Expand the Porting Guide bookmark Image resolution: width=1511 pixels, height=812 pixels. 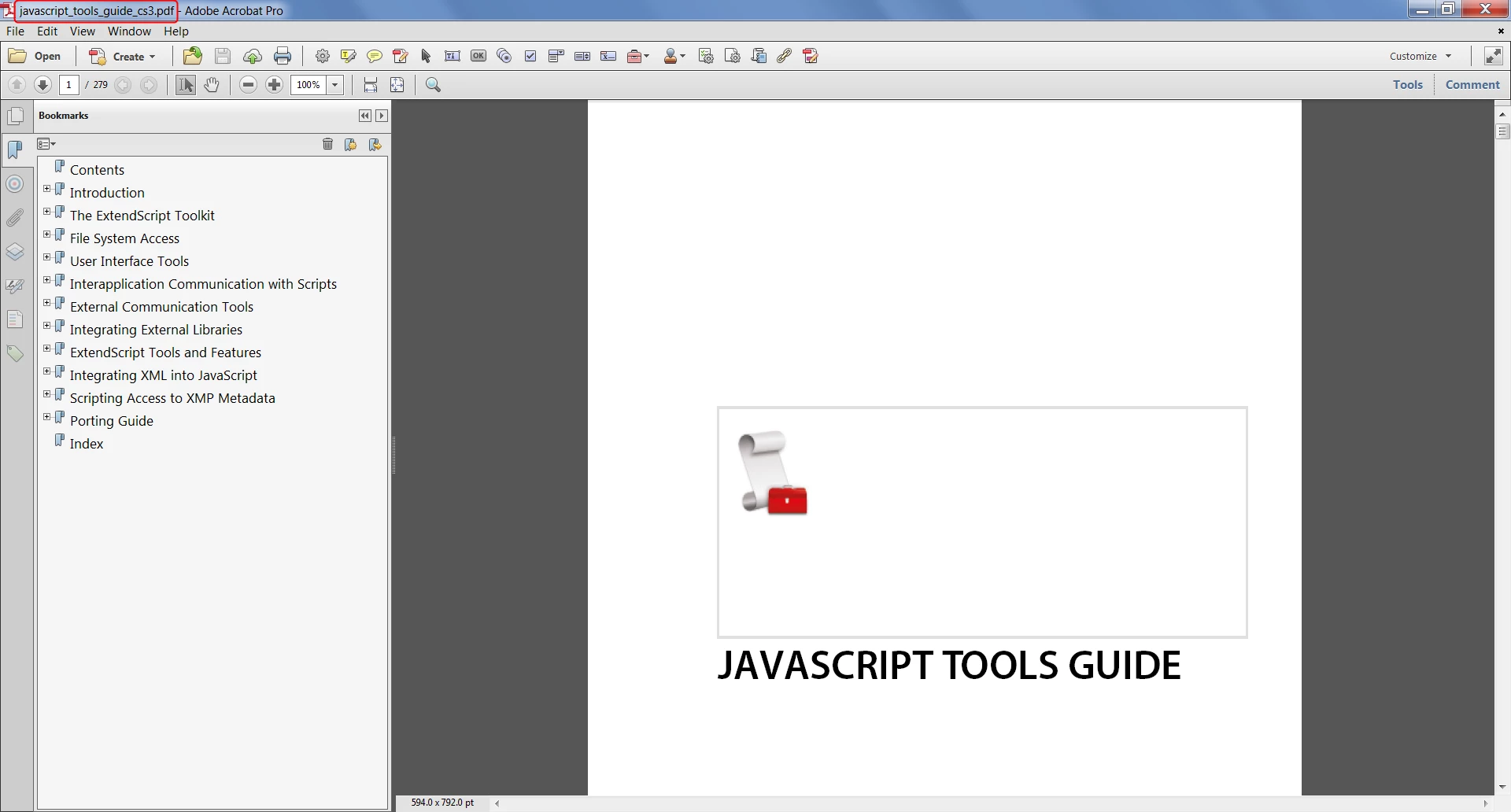click(46, 417)
